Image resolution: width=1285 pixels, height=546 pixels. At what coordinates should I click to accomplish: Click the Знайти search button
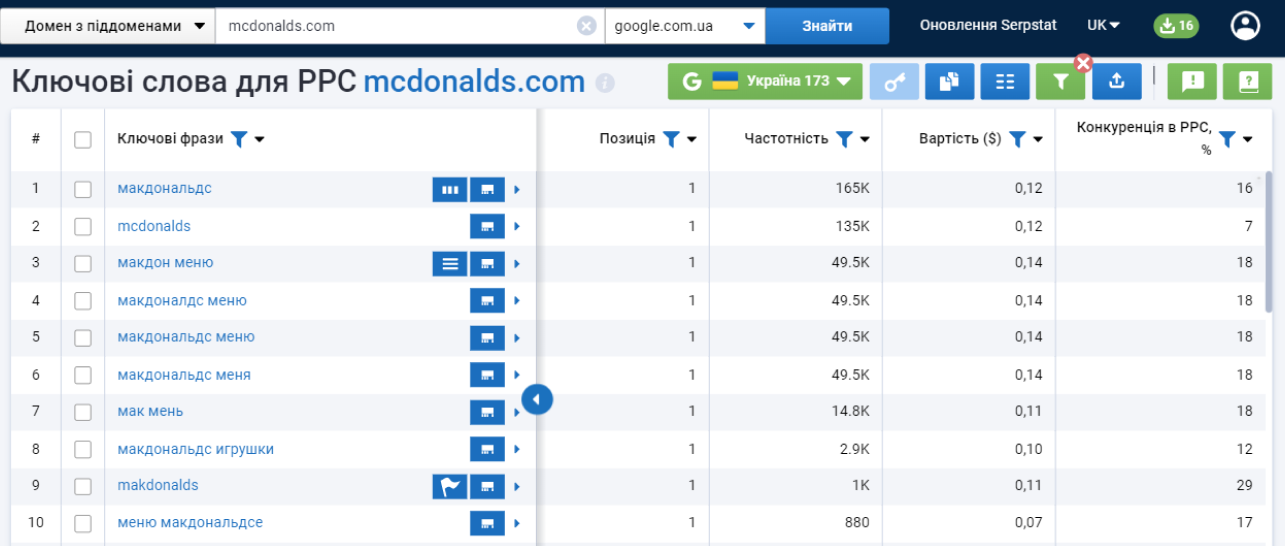[827, 26]
